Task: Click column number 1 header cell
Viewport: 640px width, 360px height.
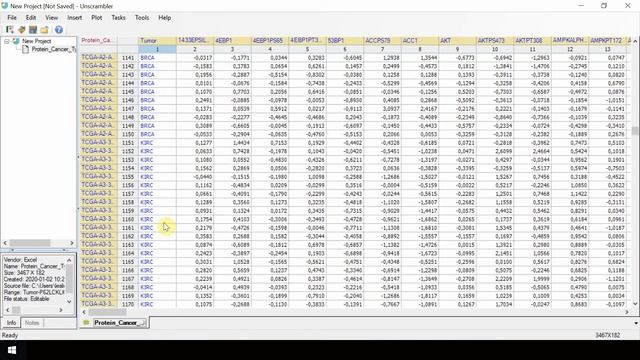Action: click(157, 49)
